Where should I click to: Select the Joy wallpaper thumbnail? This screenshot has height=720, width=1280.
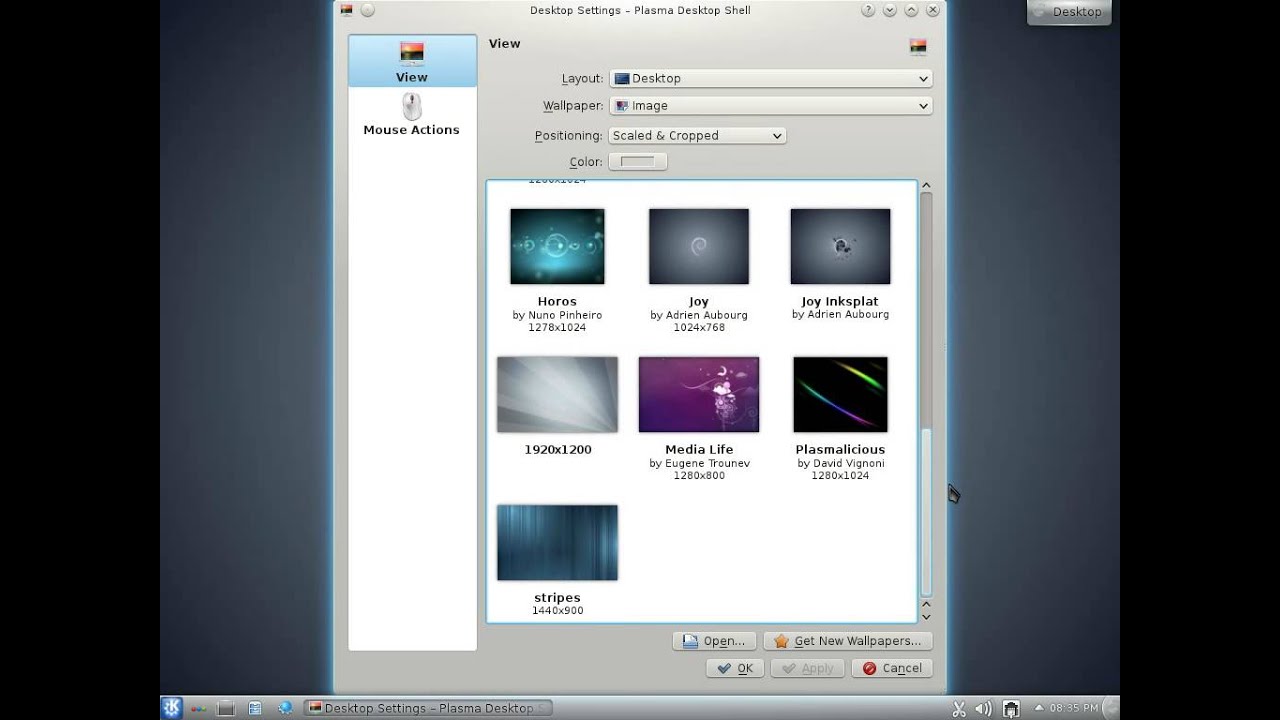pyautogui.click(x=699, y=246)
